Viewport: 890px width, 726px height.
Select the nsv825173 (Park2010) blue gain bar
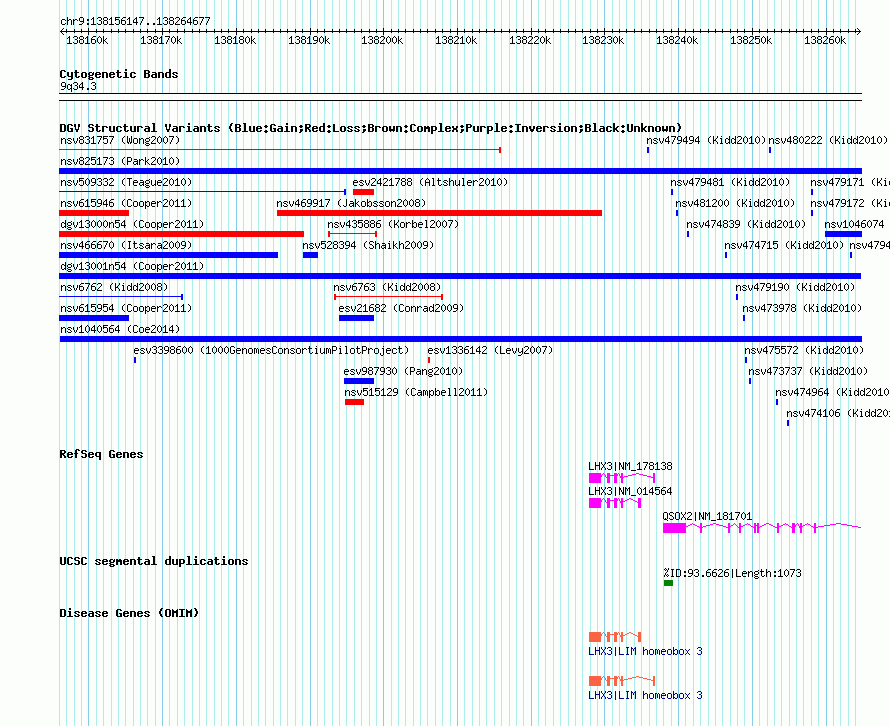[x=460, y=171]
